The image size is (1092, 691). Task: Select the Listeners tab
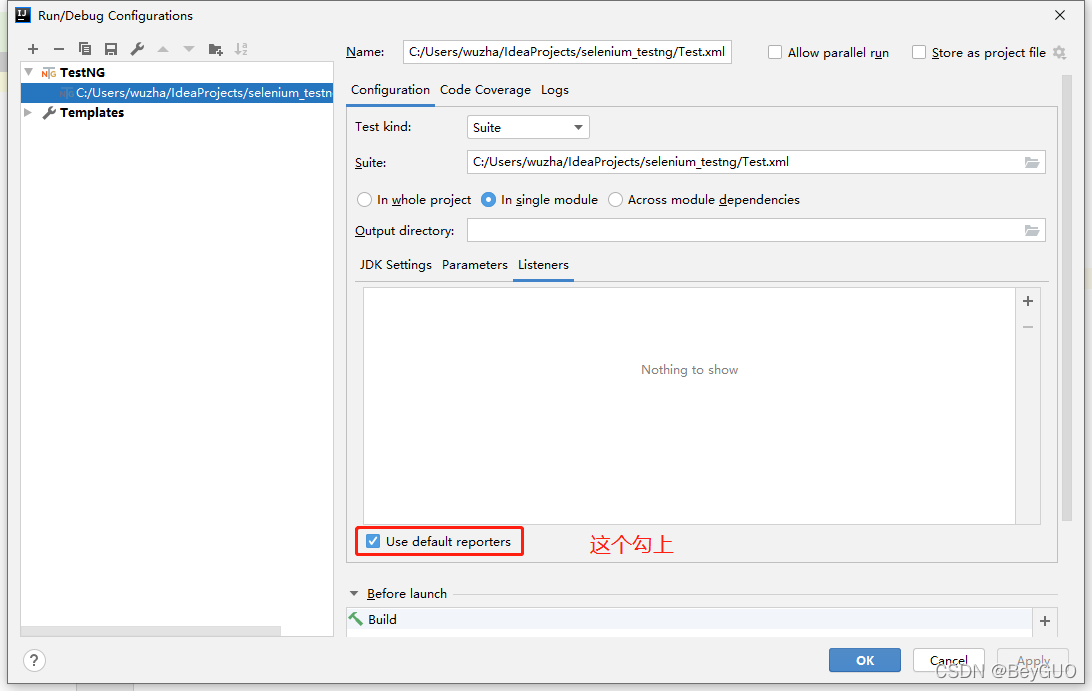click(x=543, y=265)
